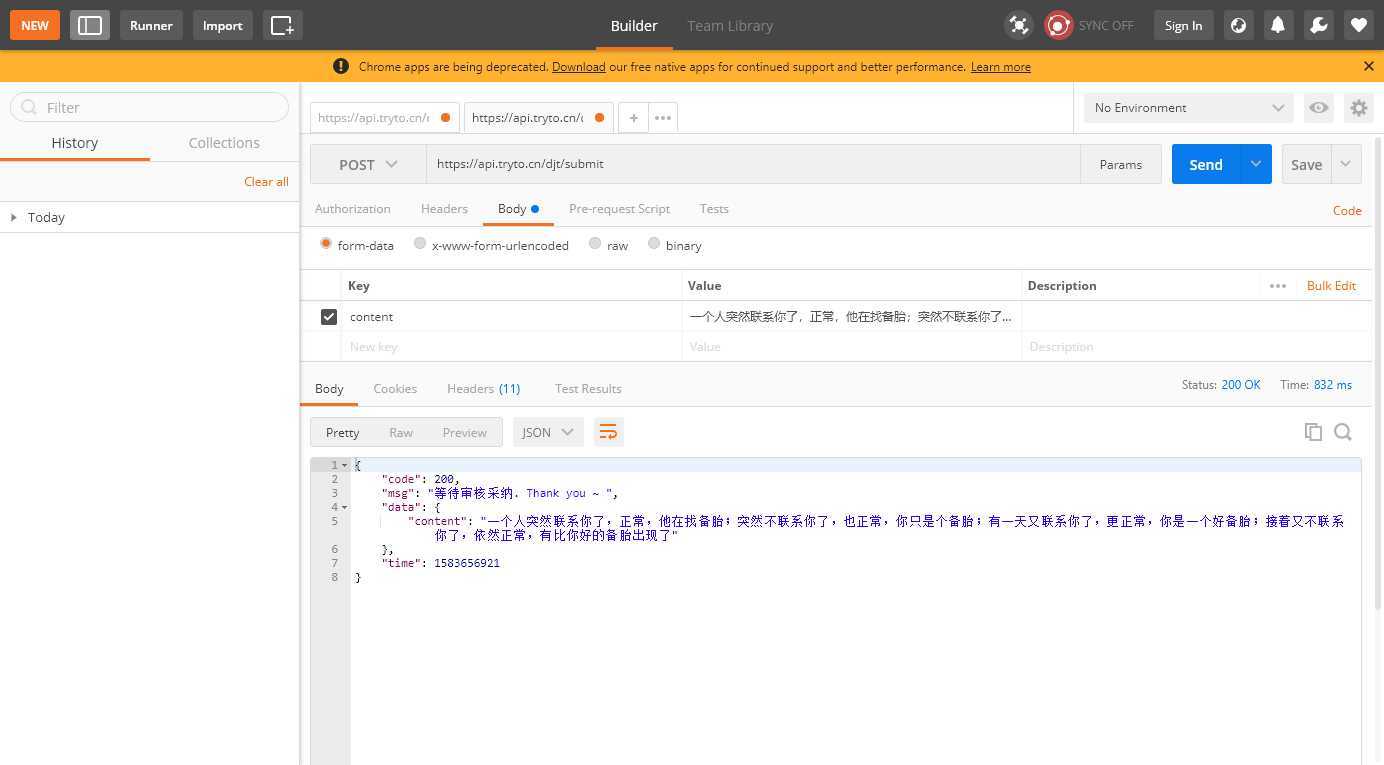Switch to the Team Library tab

pos(730,25)
